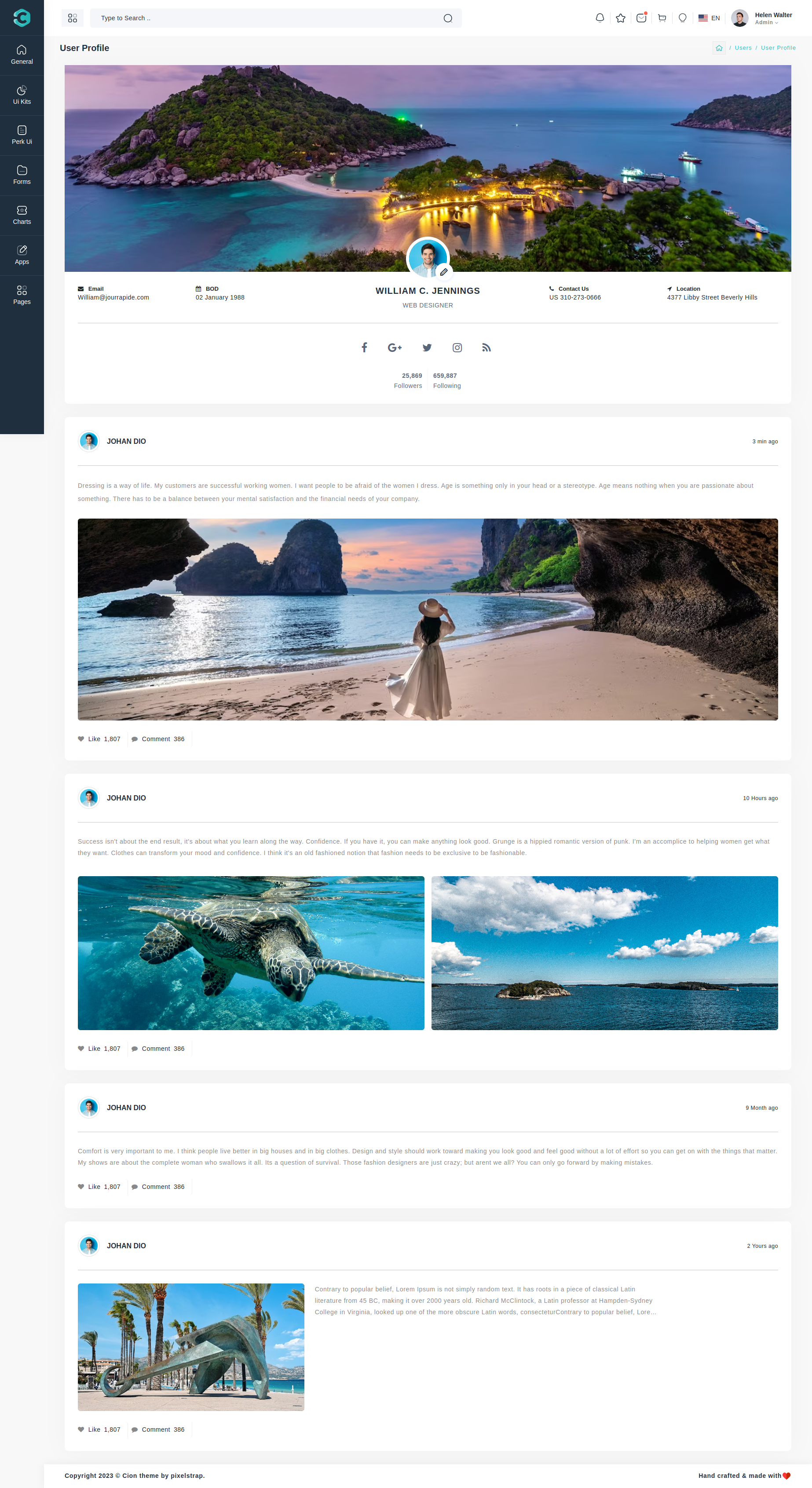Click the home breadcrumb icon

tap(719, 48)
